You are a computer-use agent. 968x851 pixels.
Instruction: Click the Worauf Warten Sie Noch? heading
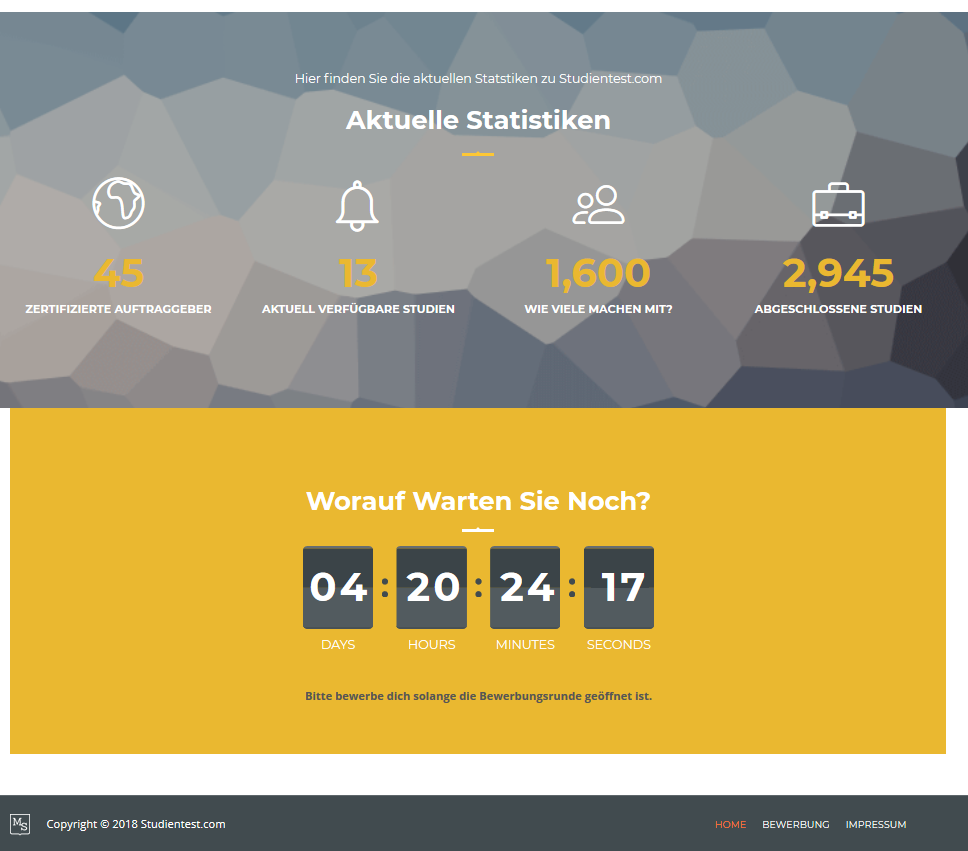tap(478, 501)
